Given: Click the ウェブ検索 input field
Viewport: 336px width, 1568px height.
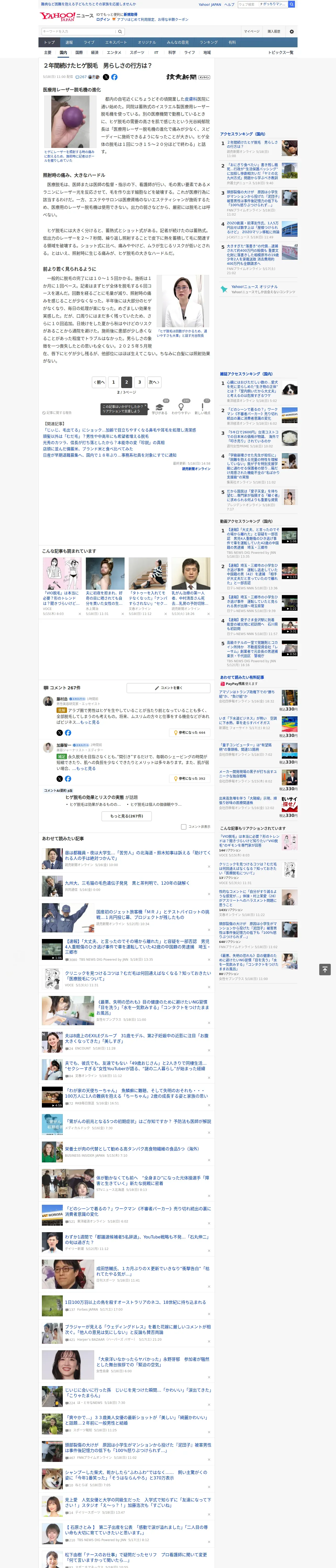Looking at the screenshot, I should pos(248,4).
